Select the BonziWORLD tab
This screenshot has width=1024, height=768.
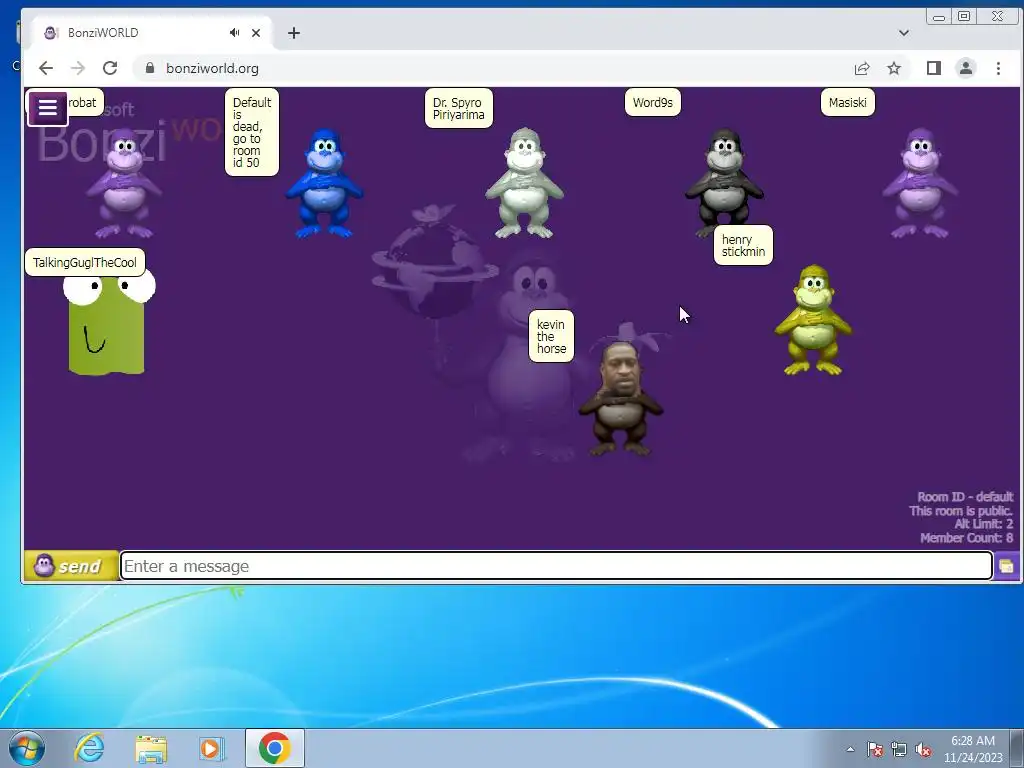(x=152, y=33)
